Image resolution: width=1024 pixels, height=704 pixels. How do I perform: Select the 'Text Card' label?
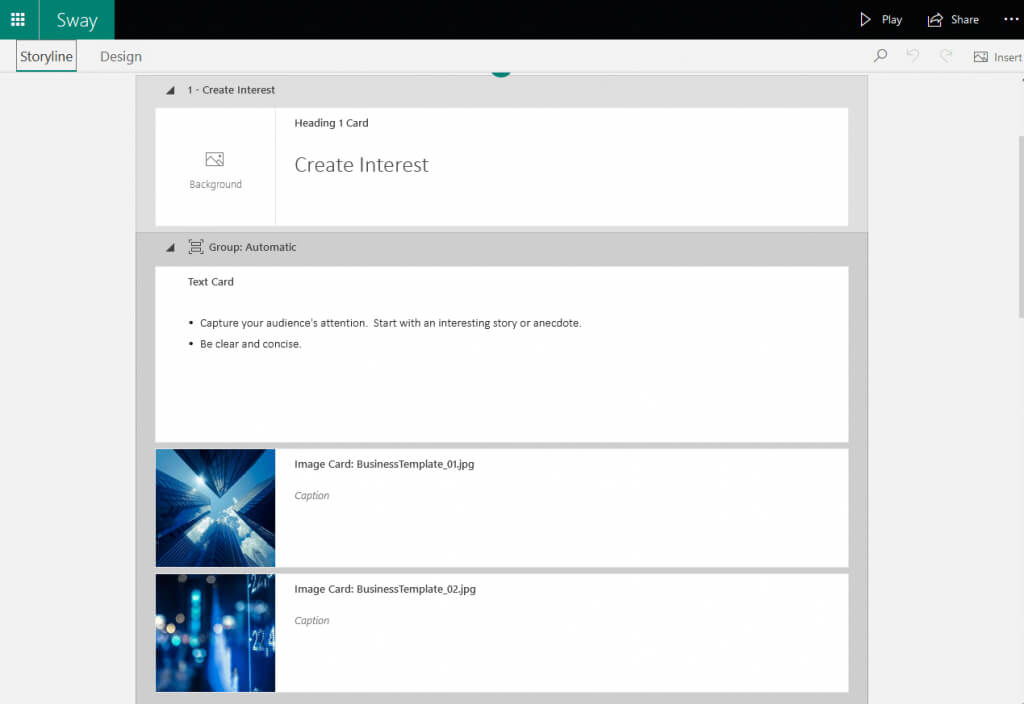tap(210, 281)
